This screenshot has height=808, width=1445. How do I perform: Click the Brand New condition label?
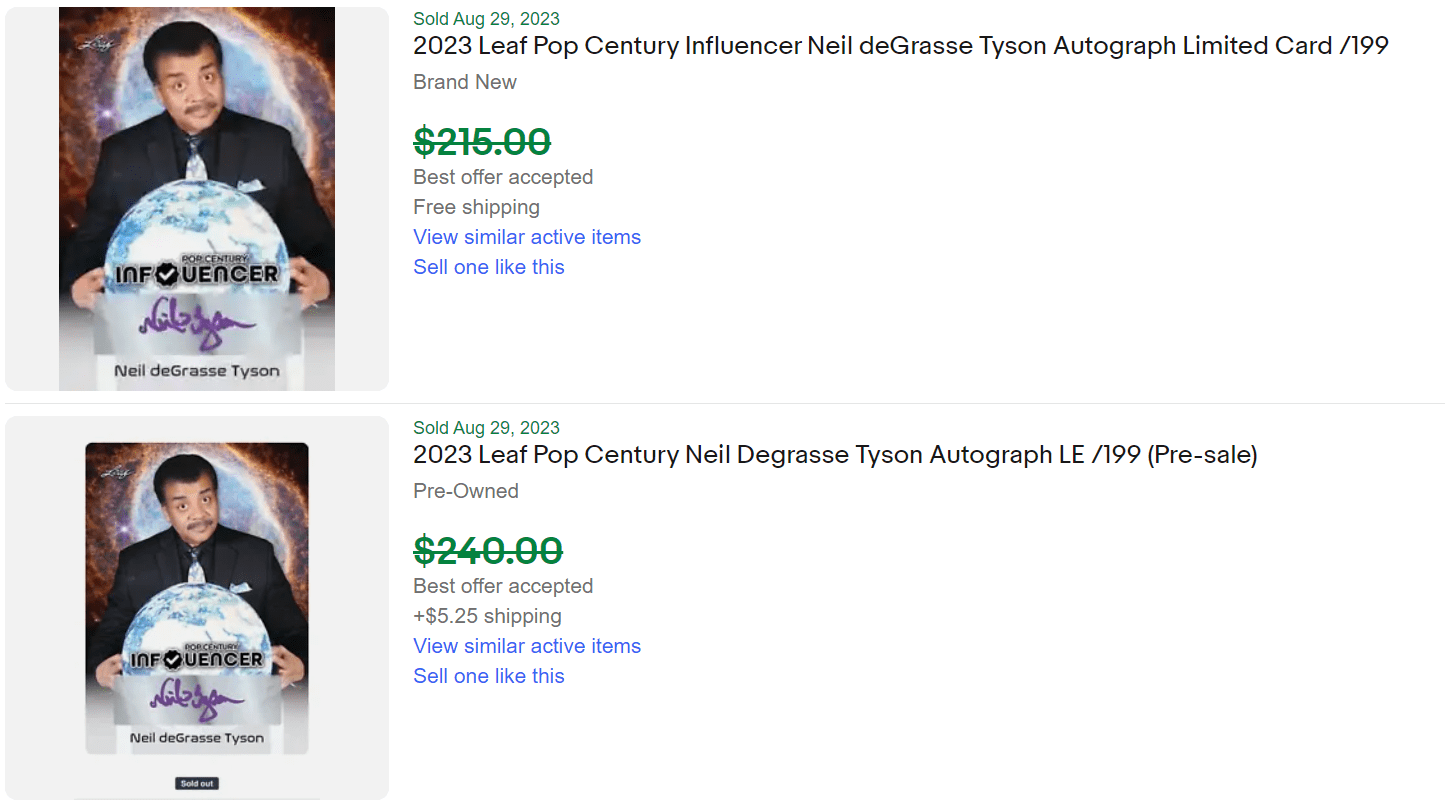click(x=465, y=82)
